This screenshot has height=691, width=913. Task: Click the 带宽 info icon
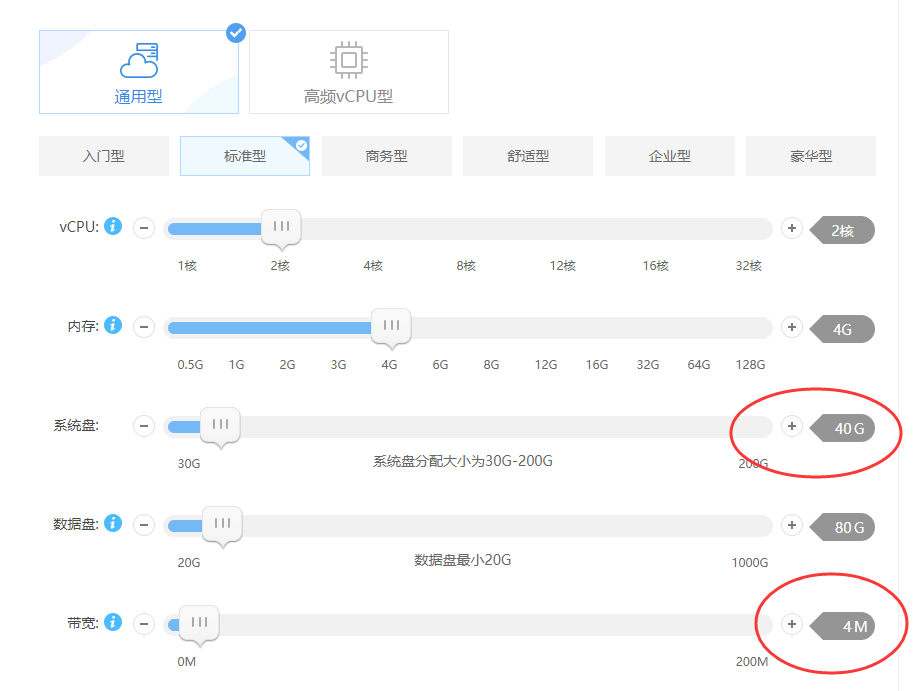coord(113,622)
